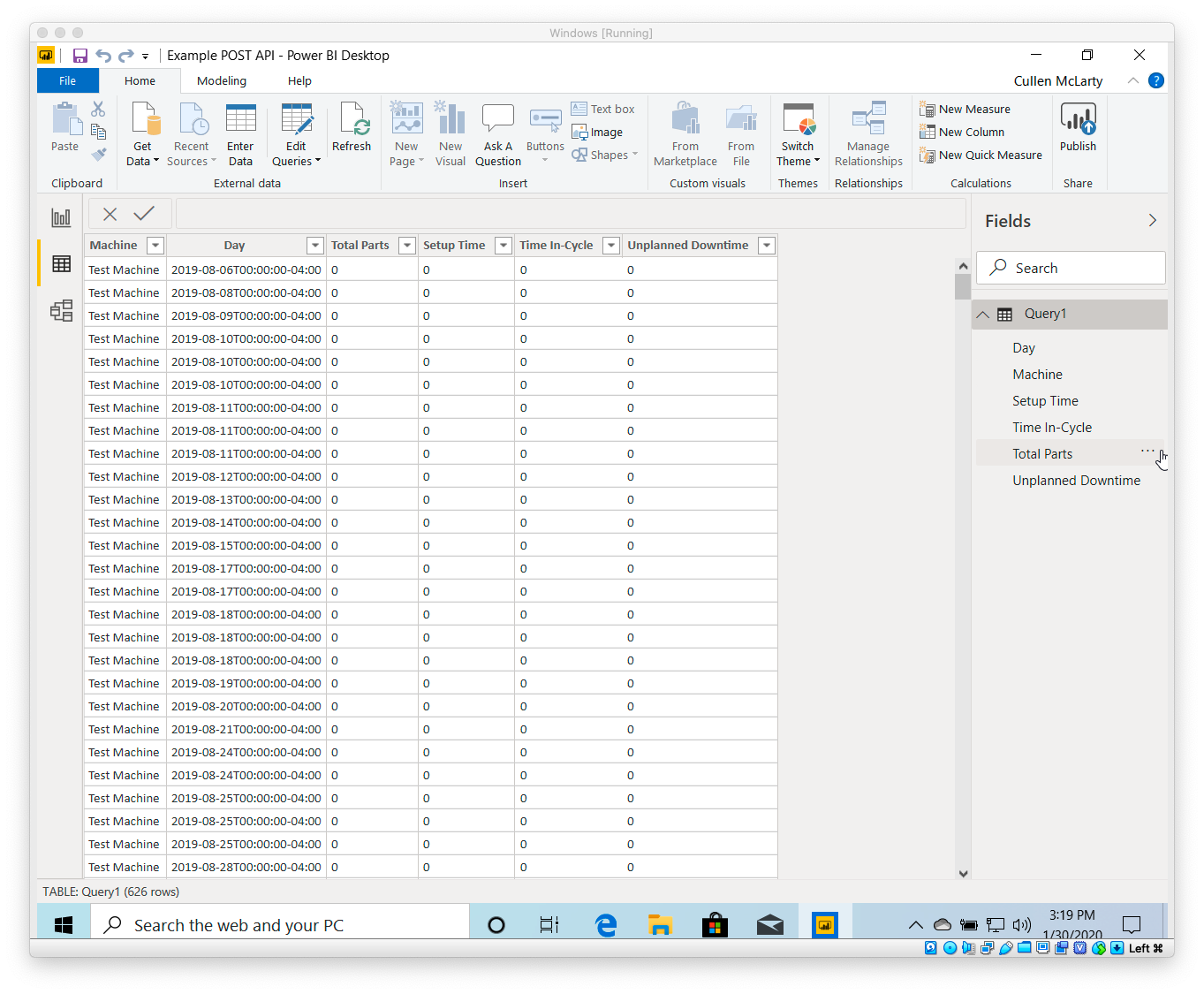Image resolution: width=1204 pixels, height=994 pixels.
Task: Open the Windows Start menu
Action: point(64,924)
